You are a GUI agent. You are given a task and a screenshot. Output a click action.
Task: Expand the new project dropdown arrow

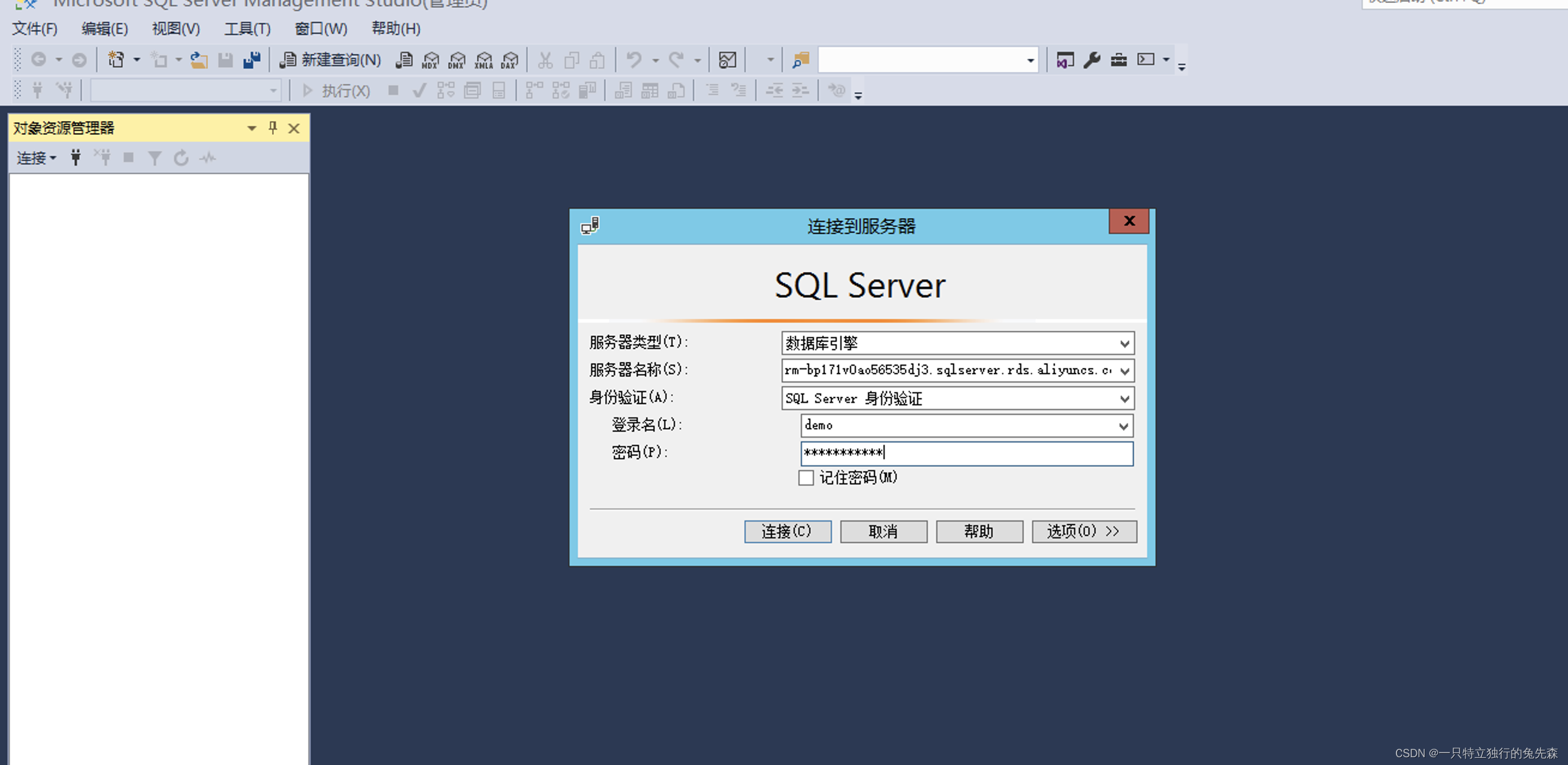click(136, 60)
